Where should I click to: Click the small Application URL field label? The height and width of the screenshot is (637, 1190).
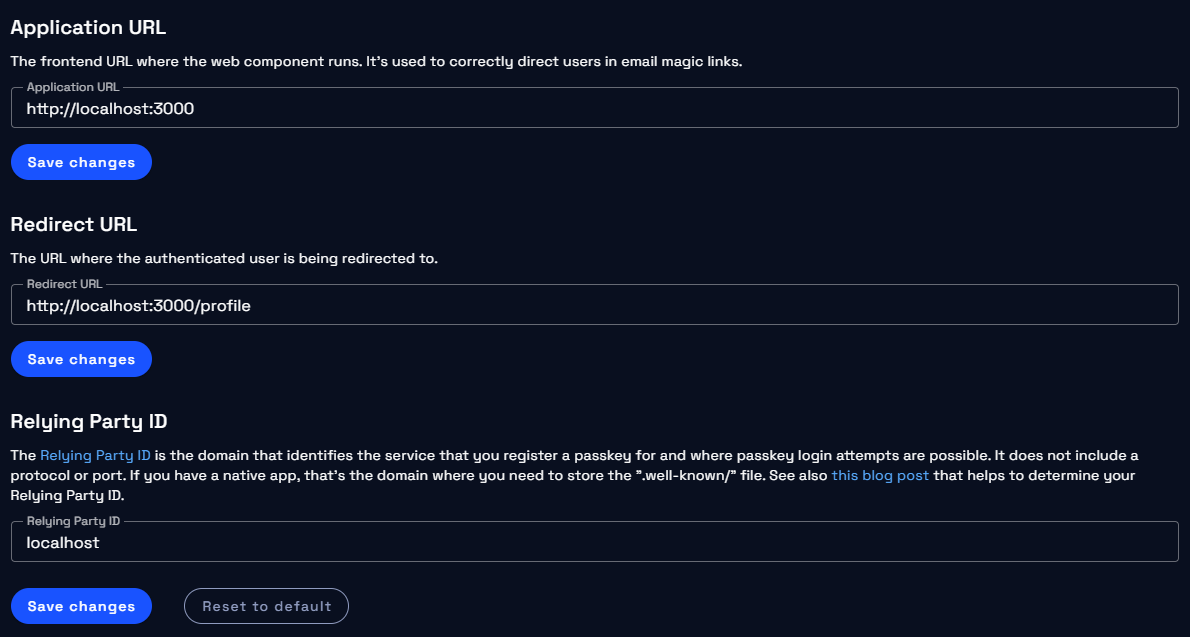tap(73, 87)
